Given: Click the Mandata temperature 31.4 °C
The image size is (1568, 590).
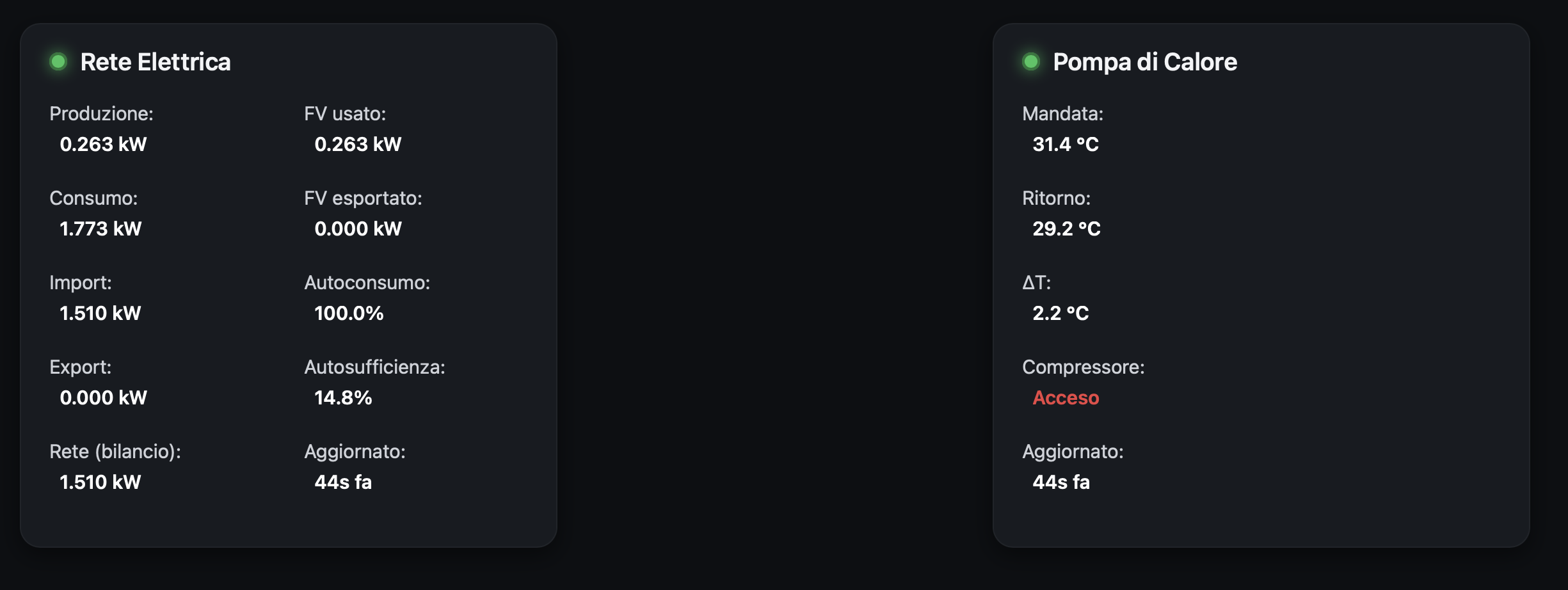Looking at the screenshot, I should 1066,144.
